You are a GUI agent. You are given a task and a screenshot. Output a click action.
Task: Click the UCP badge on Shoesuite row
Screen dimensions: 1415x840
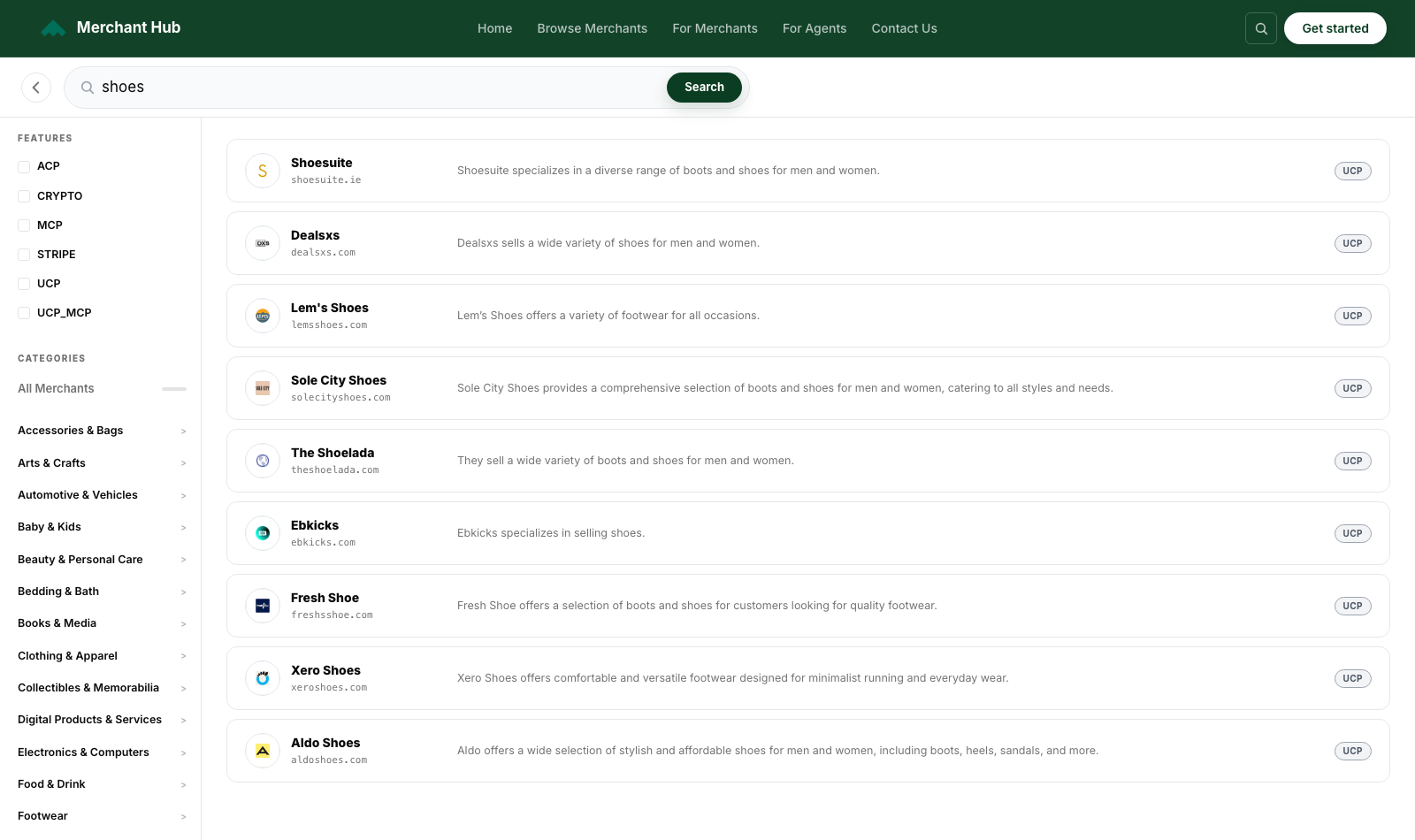point(1352,171)
